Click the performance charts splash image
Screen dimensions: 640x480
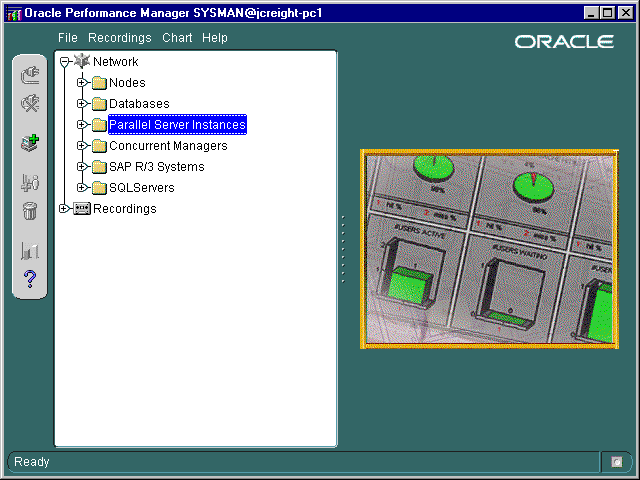pos(488,249)
